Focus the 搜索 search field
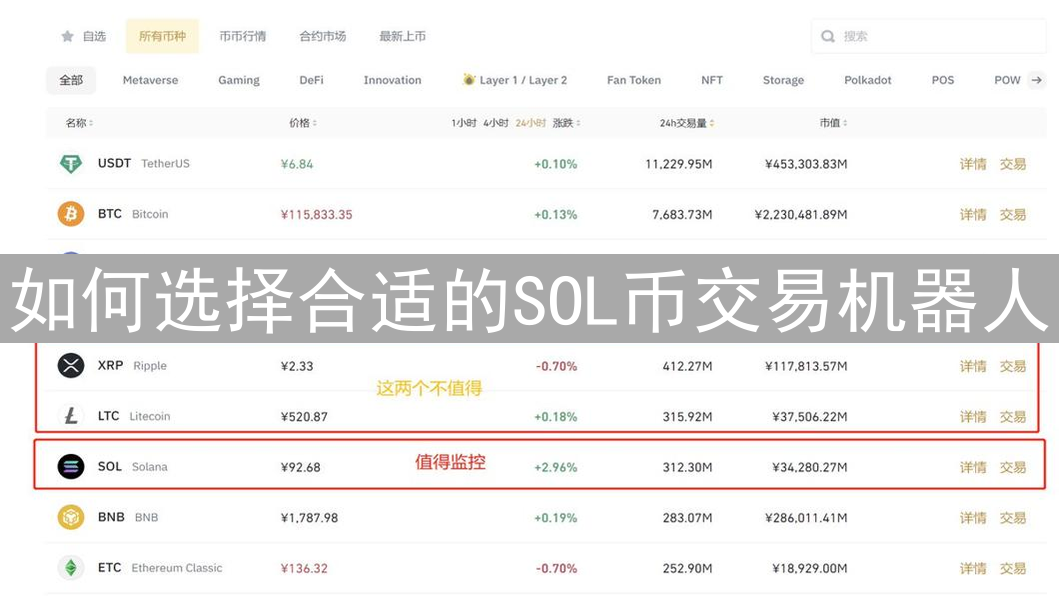Image resolution: width=1059 pixels, height=596 pixels. (928, 36)
